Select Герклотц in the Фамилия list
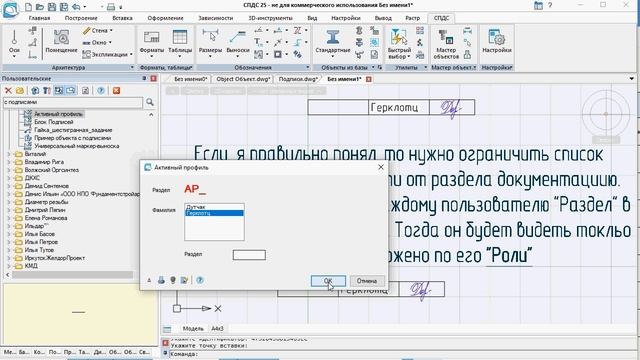640x360 pixels. coord(214,213)
